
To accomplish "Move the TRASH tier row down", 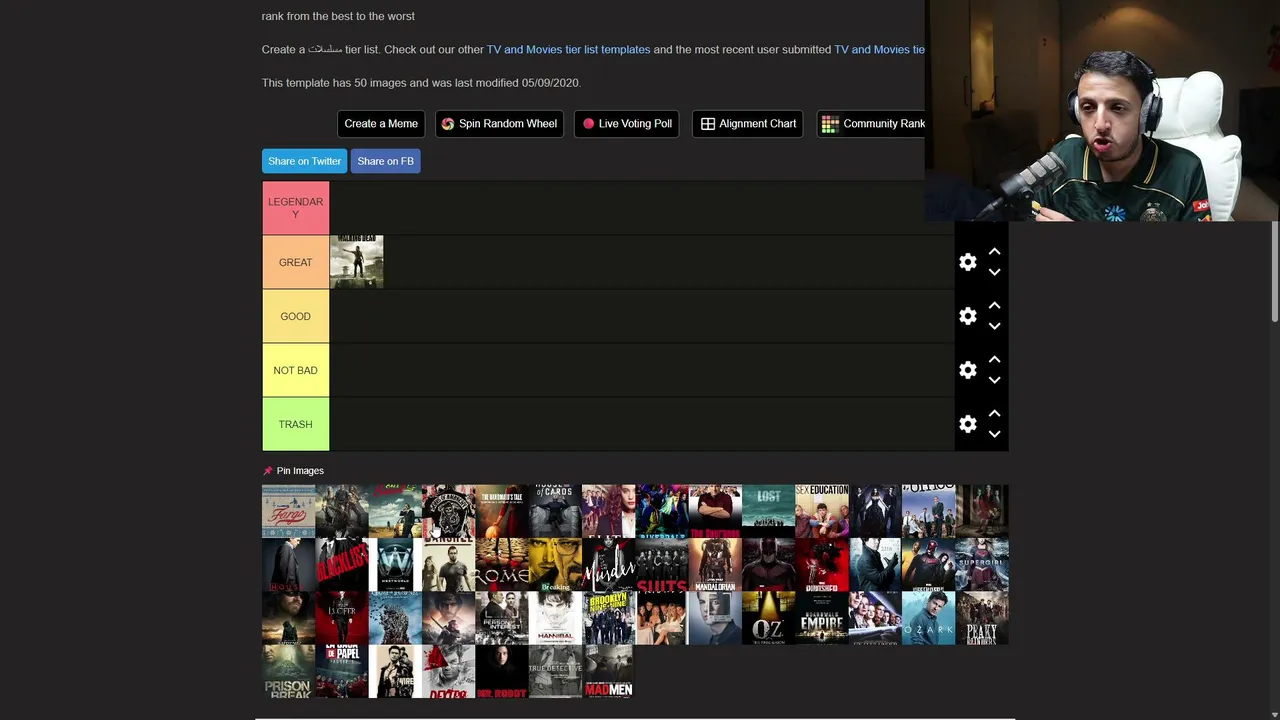I will coord(994,434).
